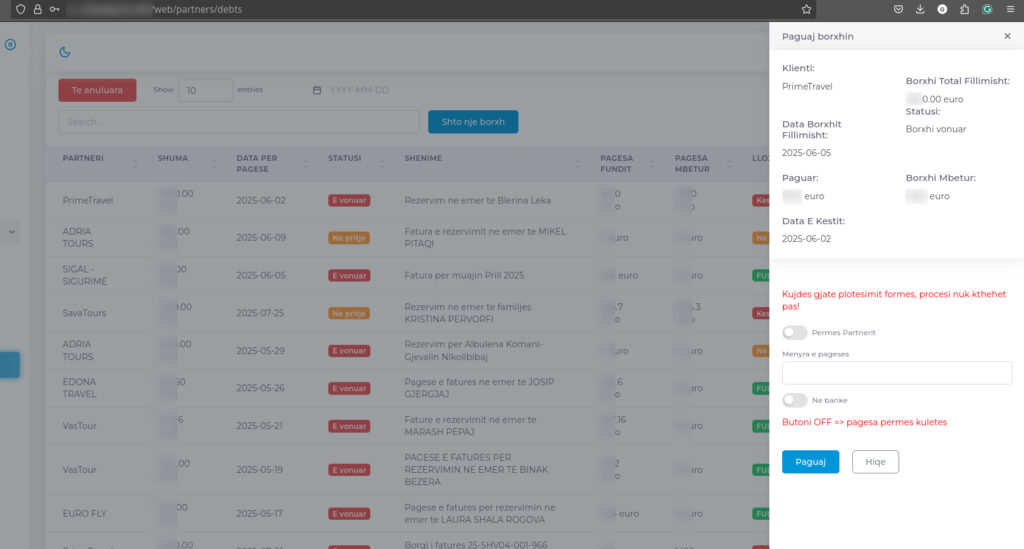Click the Hiqe button
Viewport: 1024px width, 549px height.
[875, 462]
